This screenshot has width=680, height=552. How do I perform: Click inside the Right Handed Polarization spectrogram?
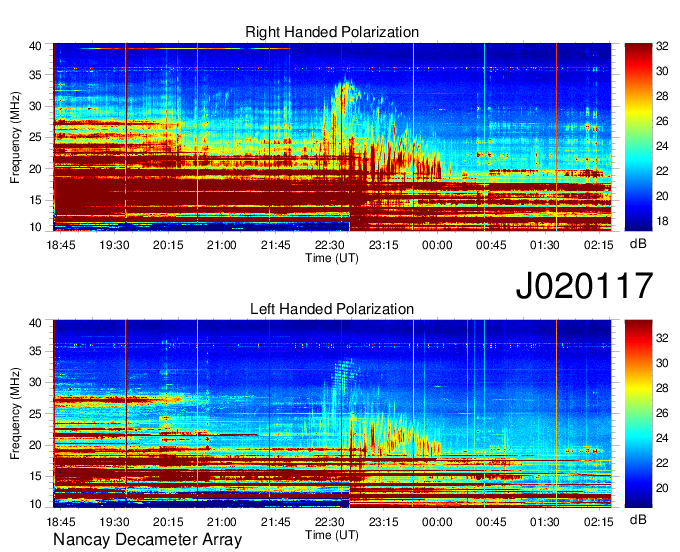(332, 137)
